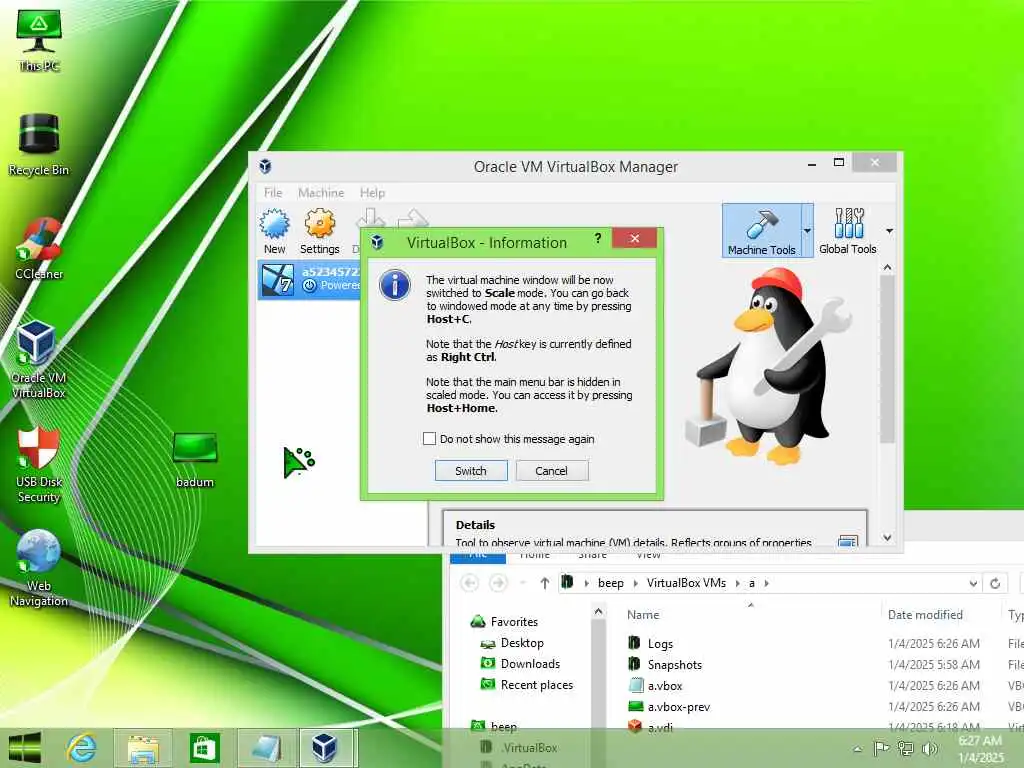
Task: Select Machine Tools hammer icon
Action: (761, 231)
